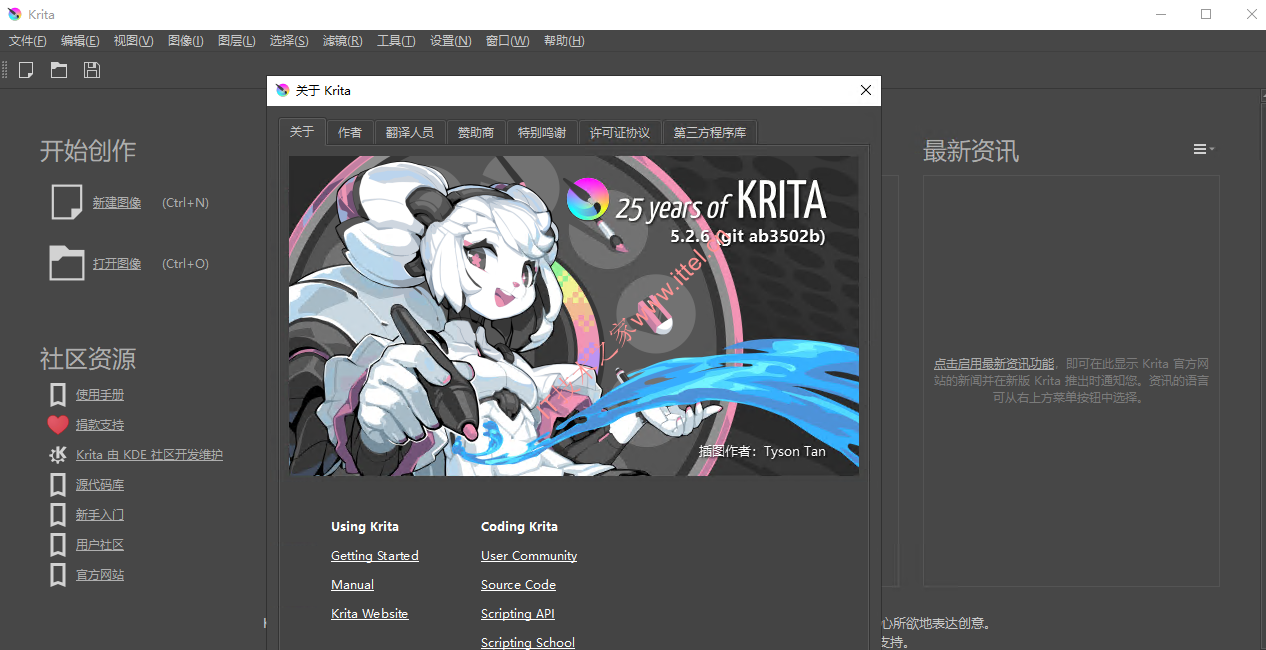The width and height of the screenshot is (1266, 650).
Task: Click the new document icon in the toolbar
Action: tap(27, 70)
